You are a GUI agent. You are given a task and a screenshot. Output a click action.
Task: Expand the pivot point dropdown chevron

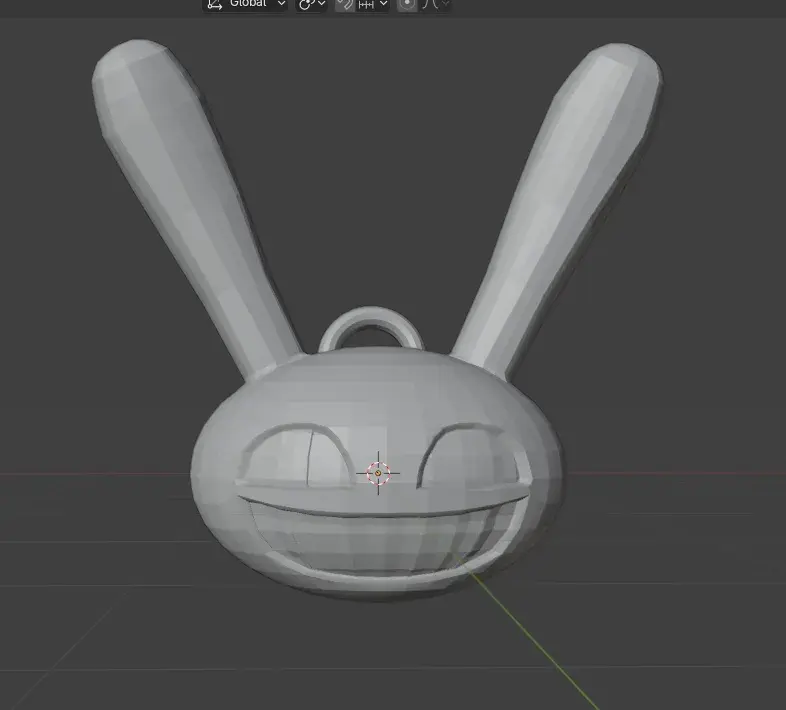point(321,4)
